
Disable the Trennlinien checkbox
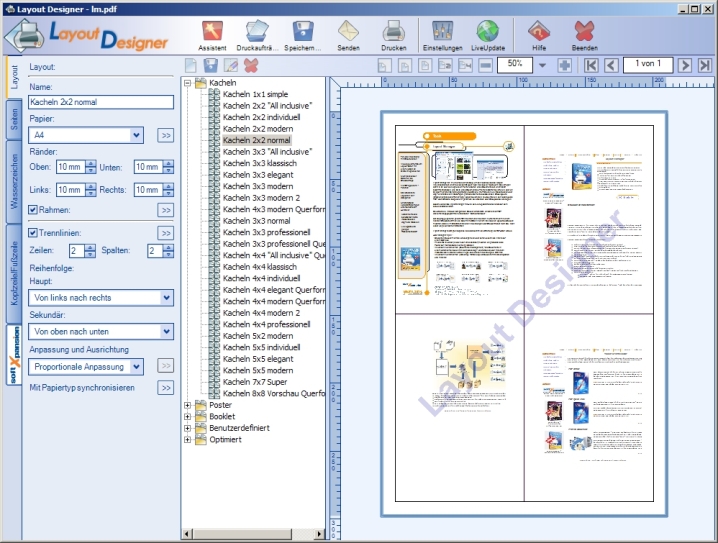(34, 233)
